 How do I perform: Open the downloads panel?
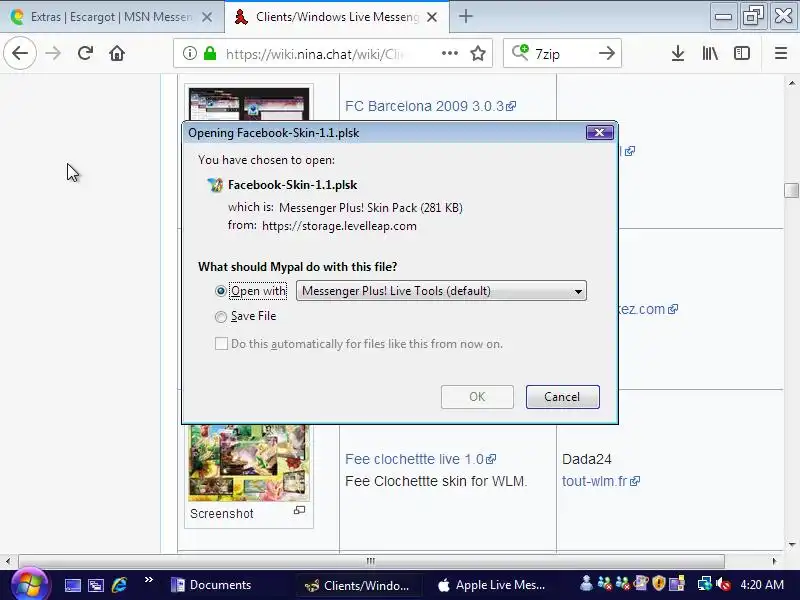click(678, 53)
